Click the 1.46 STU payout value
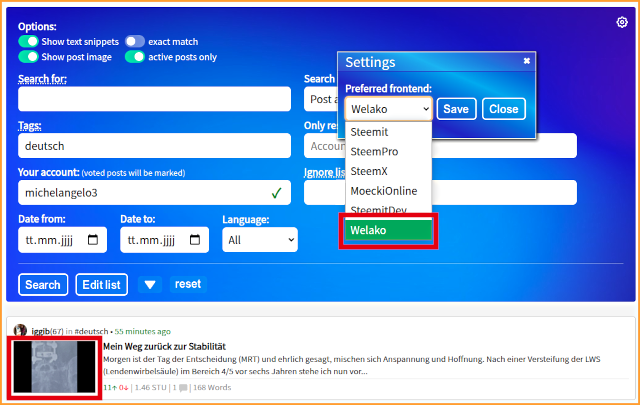 point(150,387)
